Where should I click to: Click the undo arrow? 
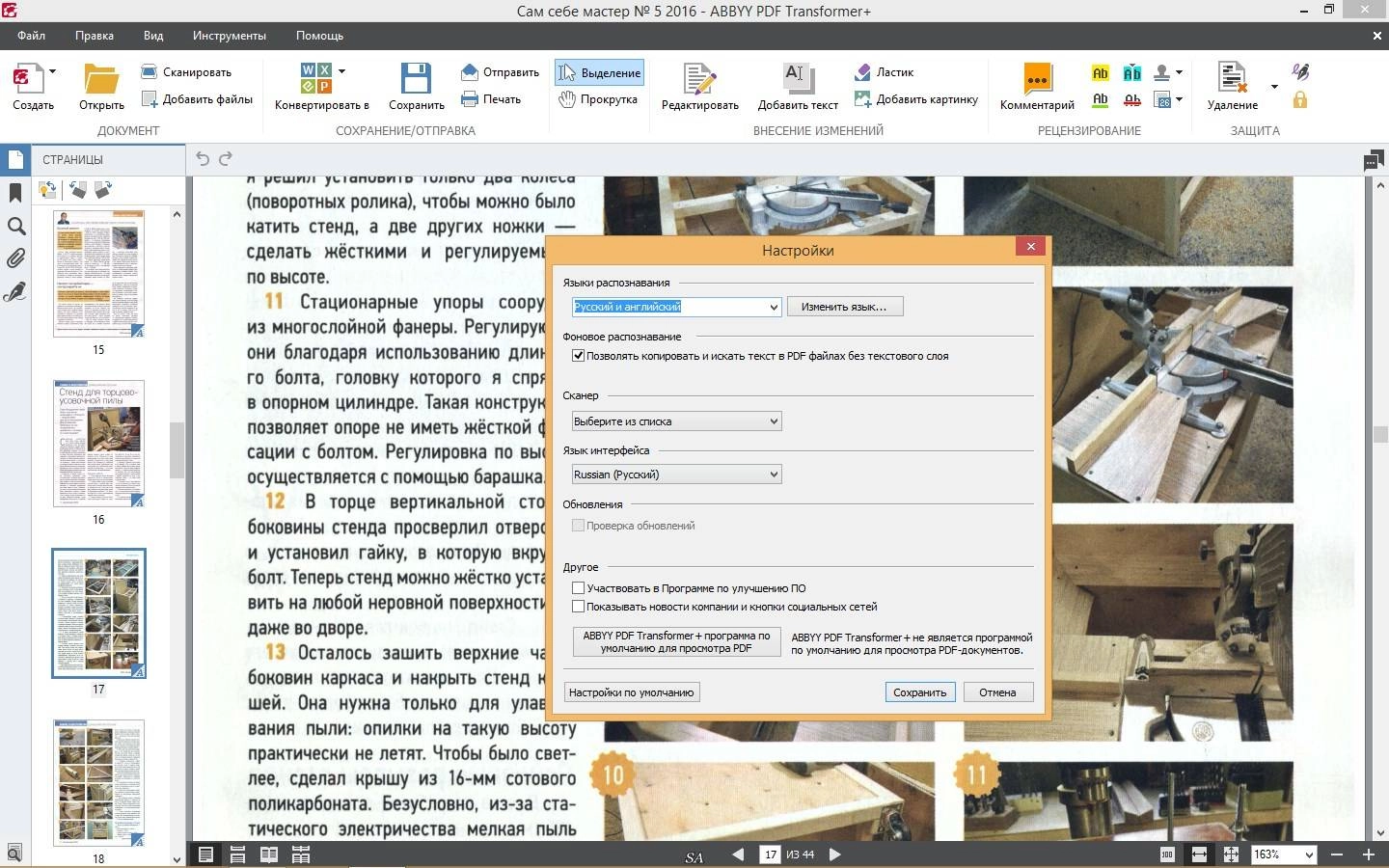203,158
